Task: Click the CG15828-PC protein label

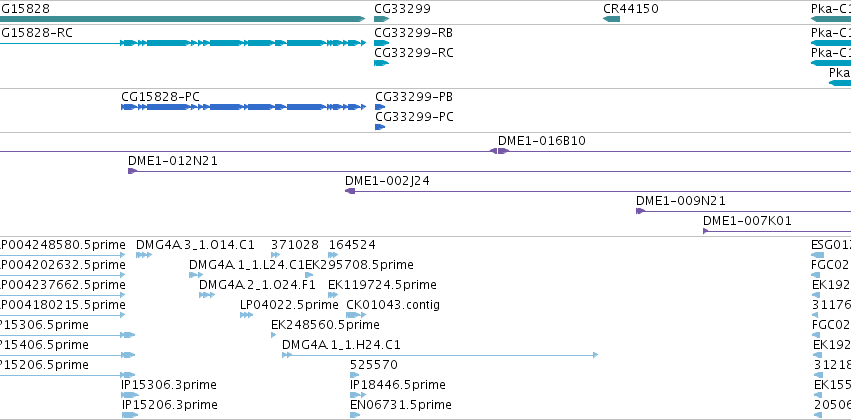Action: [x=160, y=97]
